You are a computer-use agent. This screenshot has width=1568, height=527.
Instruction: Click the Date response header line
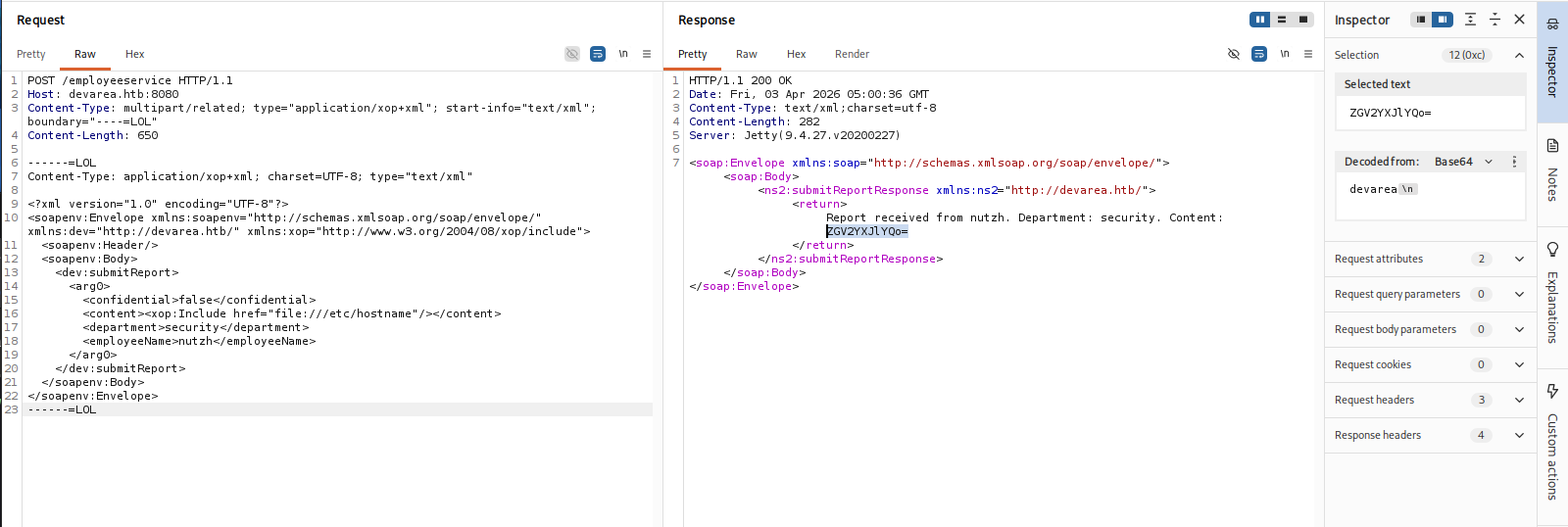[808, 94]
